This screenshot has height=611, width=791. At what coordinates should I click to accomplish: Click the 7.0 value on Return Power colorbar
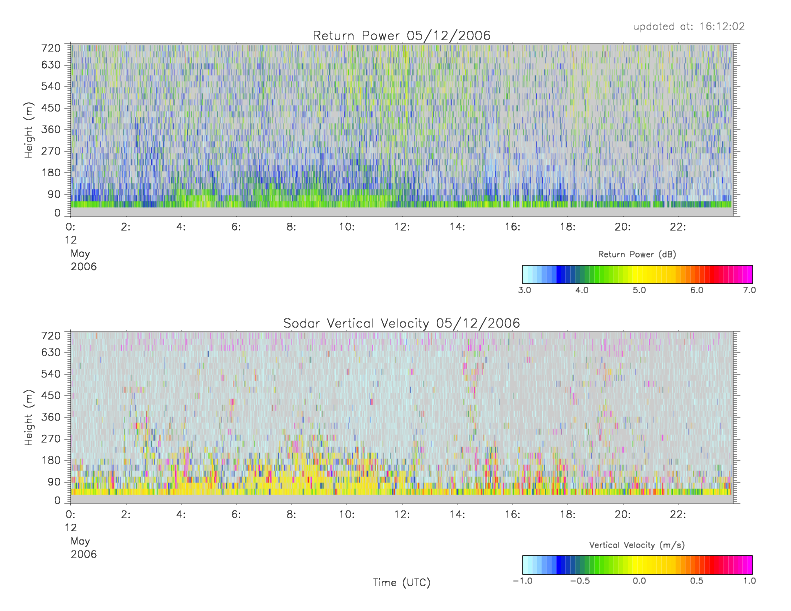750,290
